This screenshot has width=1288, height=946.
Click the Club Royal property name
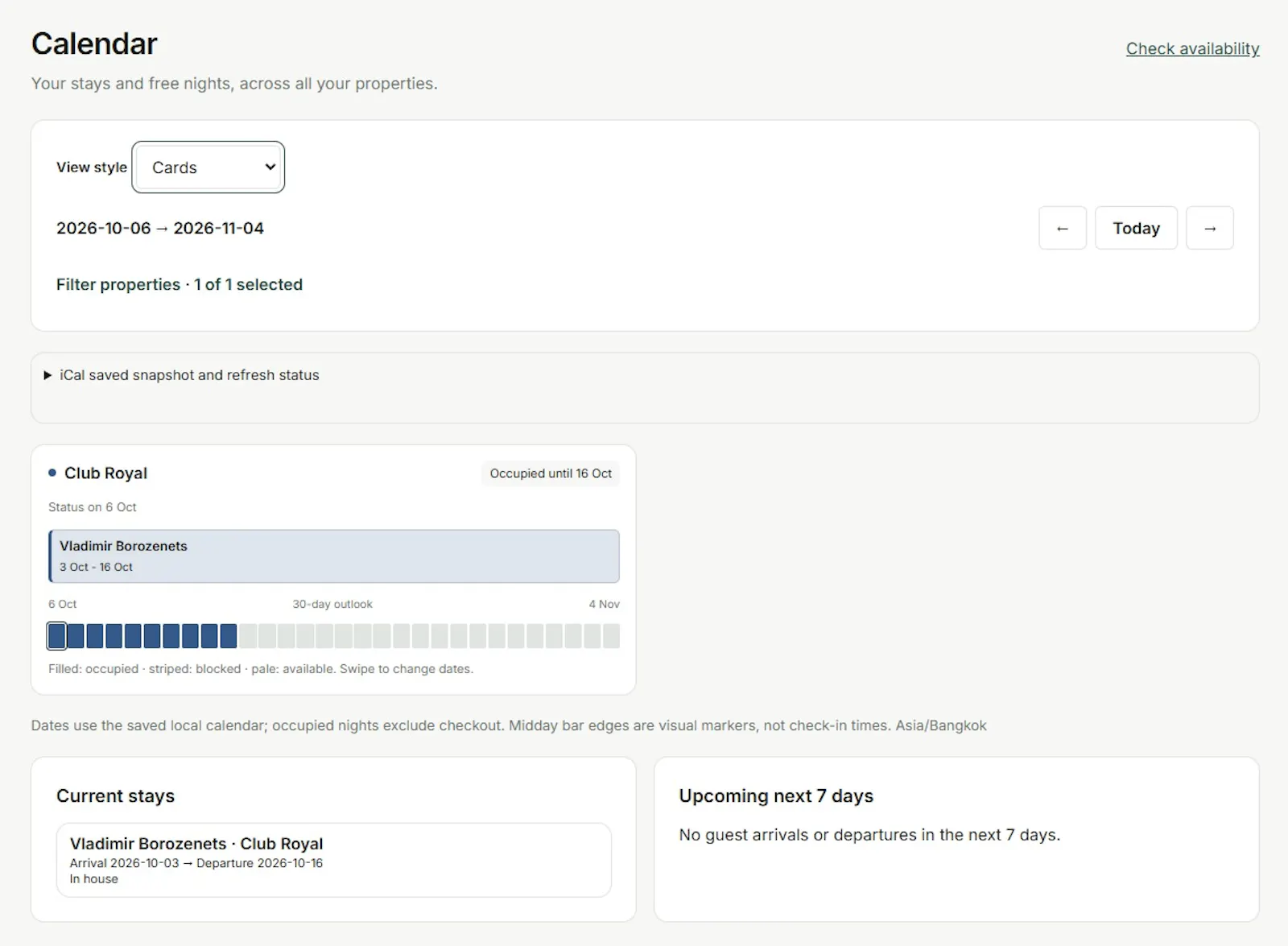point(105,473)
